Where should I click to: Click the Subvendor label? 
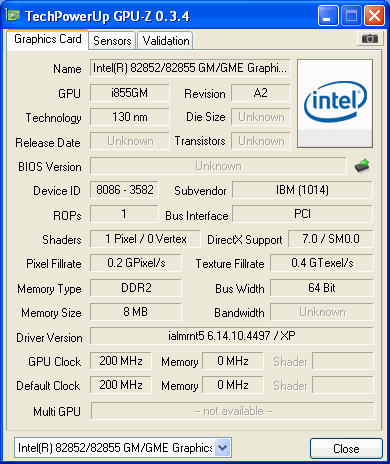click(x=200, y=191)
